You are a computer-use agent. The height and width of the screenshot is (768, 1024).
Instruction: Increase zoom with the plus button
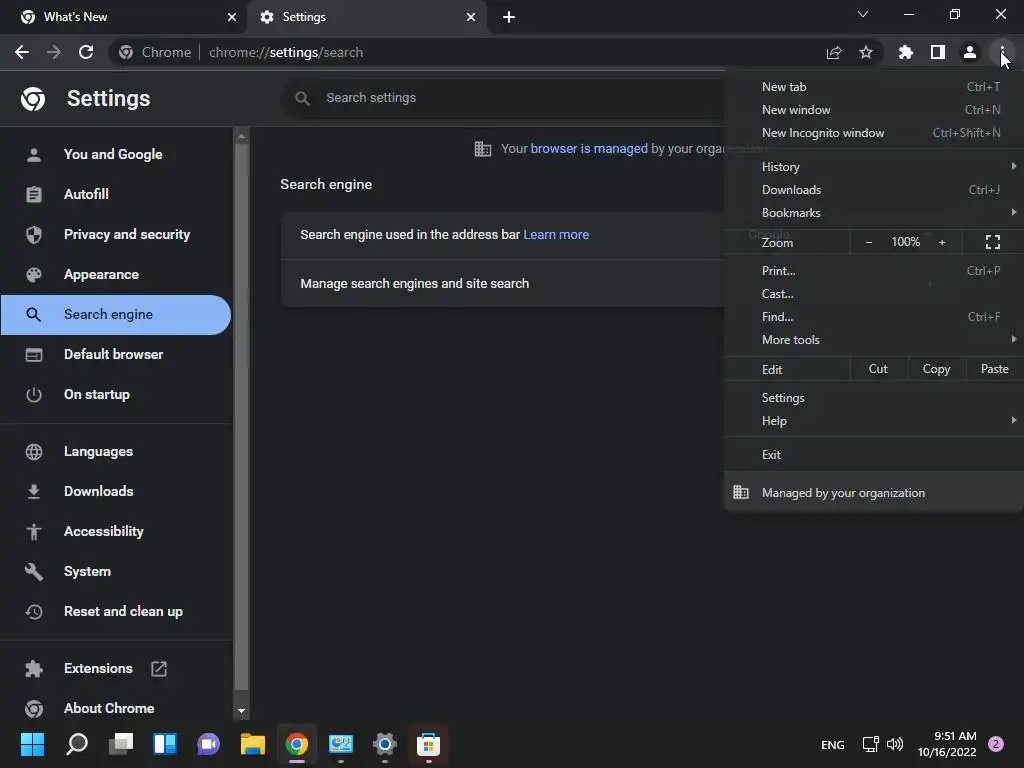(942, 242)
